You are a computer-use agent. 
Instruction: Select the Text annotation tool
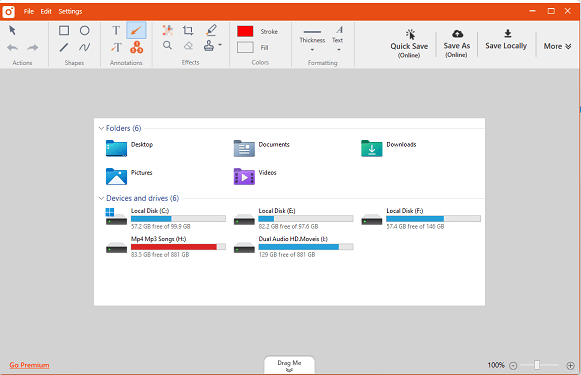tap(116, 30)
